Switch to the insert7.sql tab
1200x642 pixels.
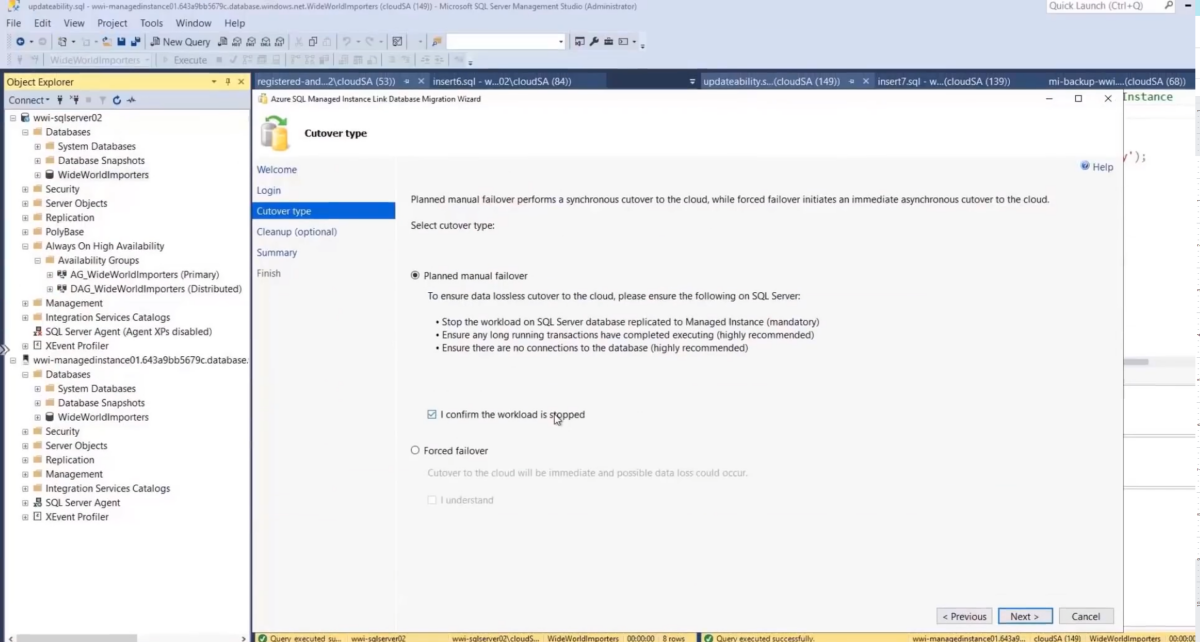pos(943,81)
